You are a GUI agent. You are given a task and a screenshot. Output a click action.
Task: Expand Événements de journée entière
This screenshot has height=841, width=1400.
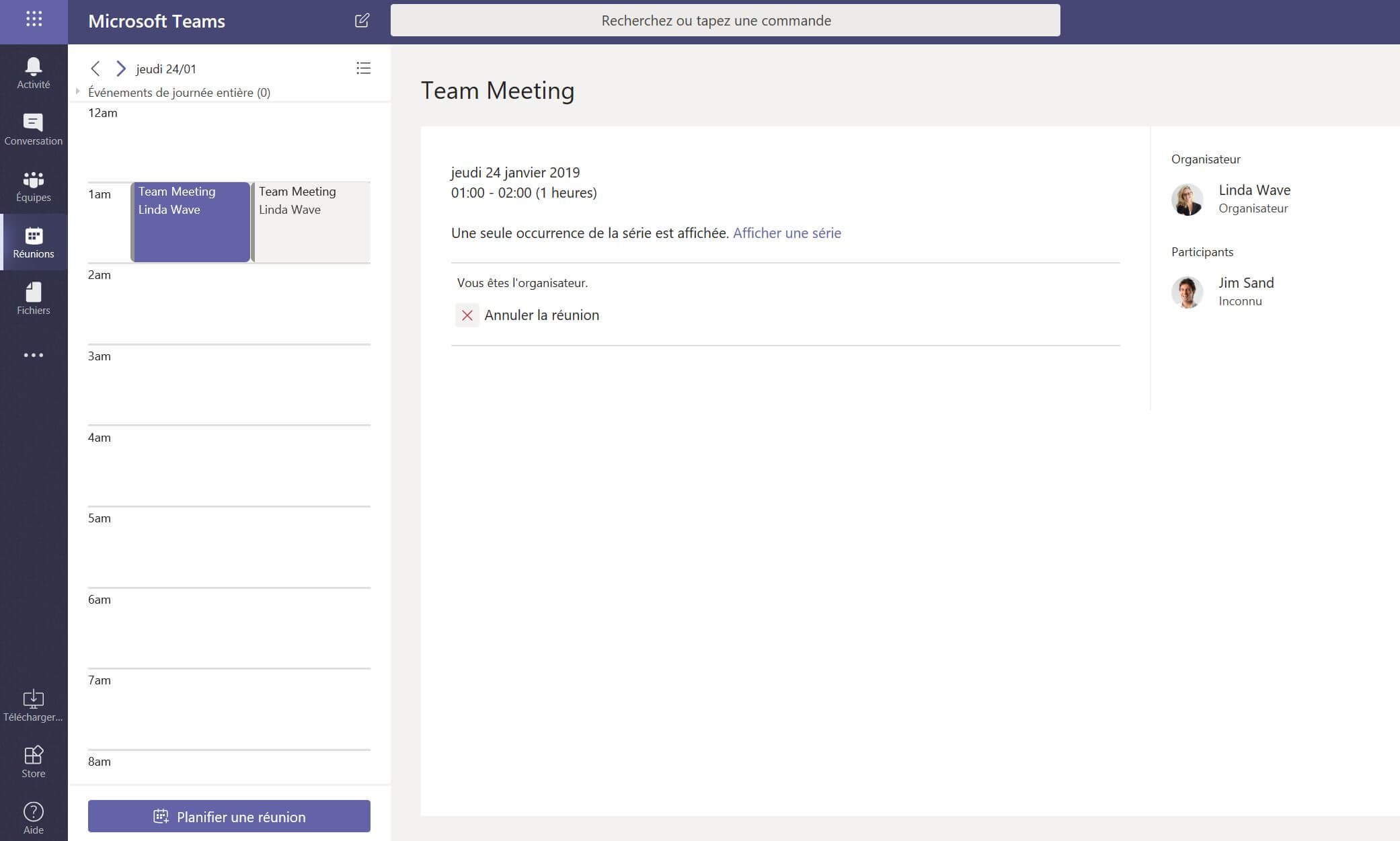[79, 92]
